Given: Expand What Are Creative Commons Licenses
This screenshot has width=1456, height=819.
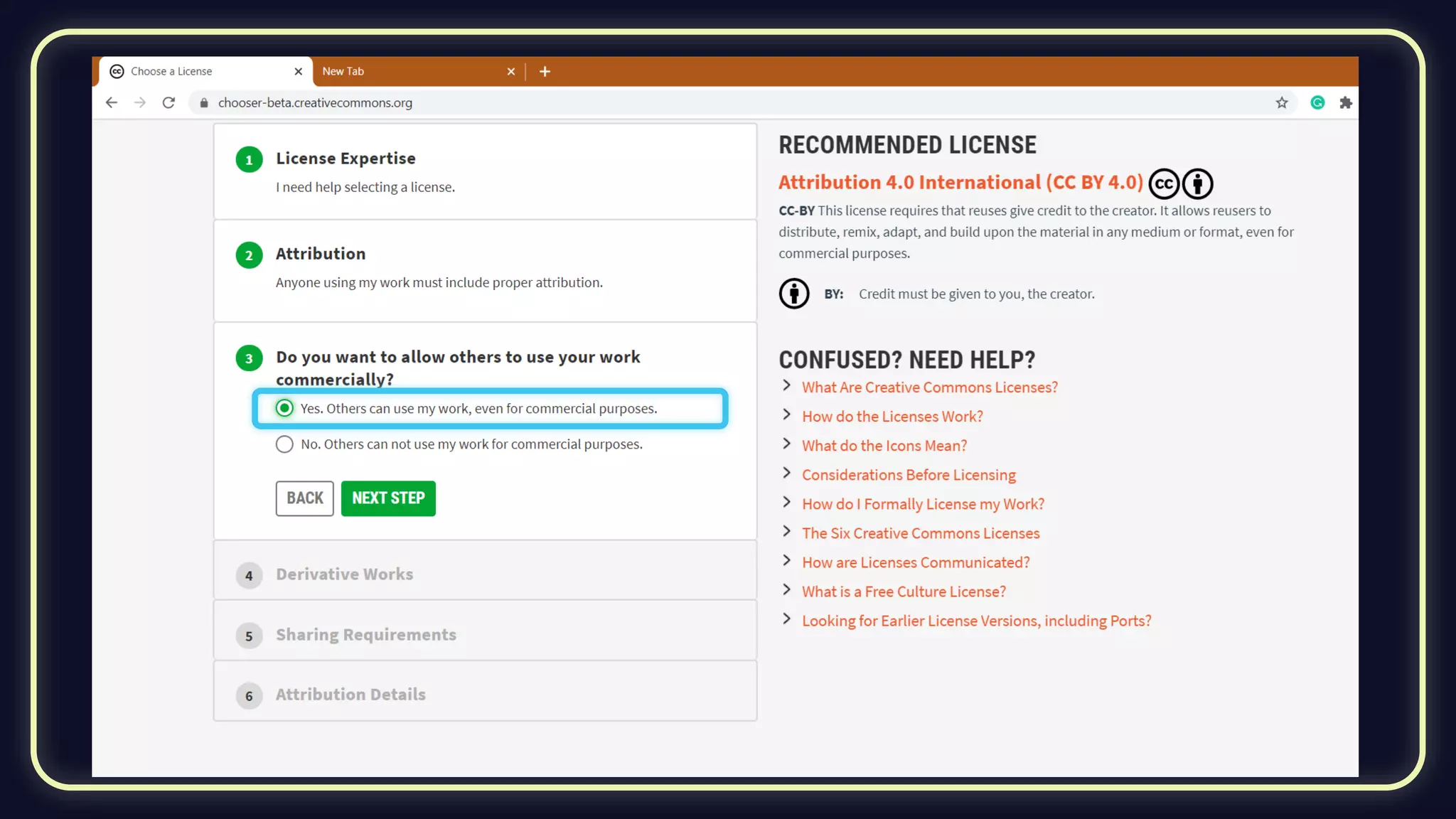Looking at the screenshot, I should click(x=929, y=387).
